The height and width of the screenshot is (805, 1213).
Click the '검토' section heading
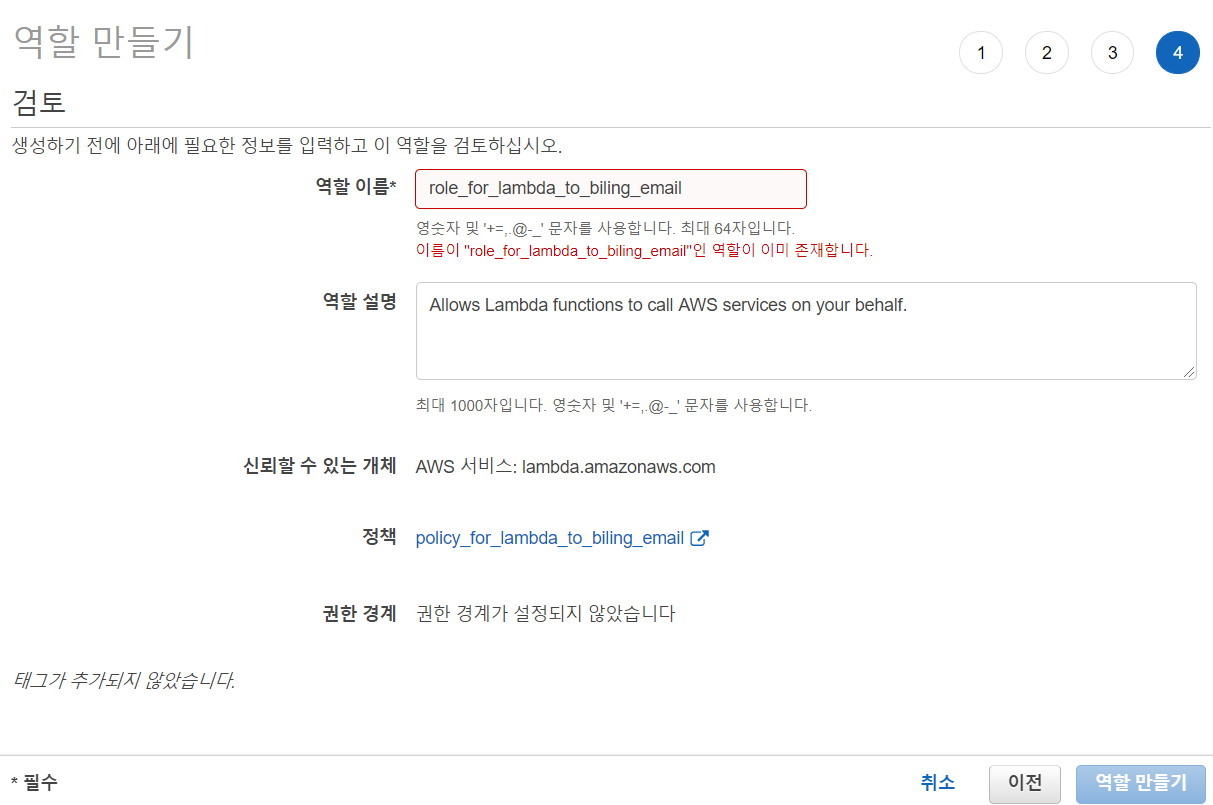click(39, 102)
